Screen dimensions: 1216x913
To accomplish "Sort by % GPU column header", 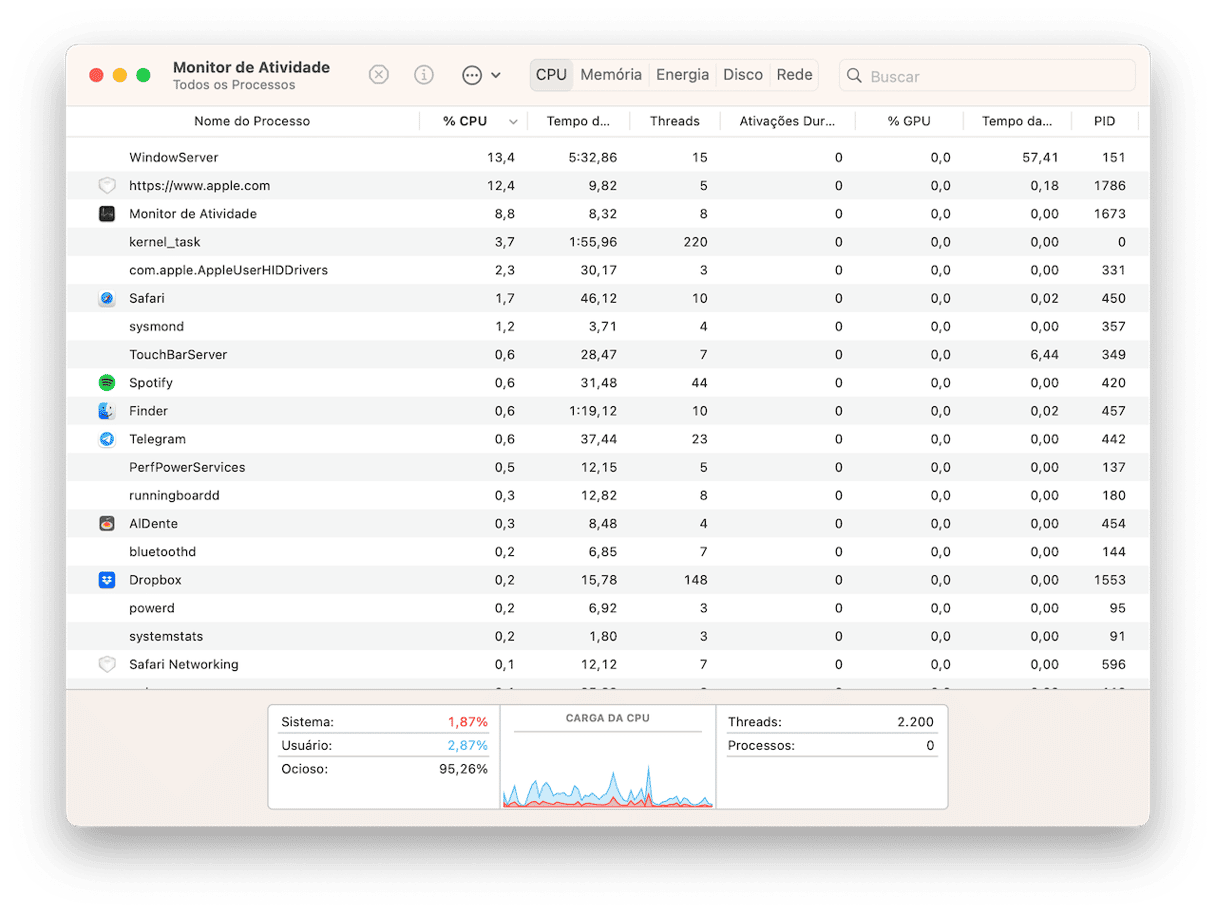I will [x=909, y=121].
